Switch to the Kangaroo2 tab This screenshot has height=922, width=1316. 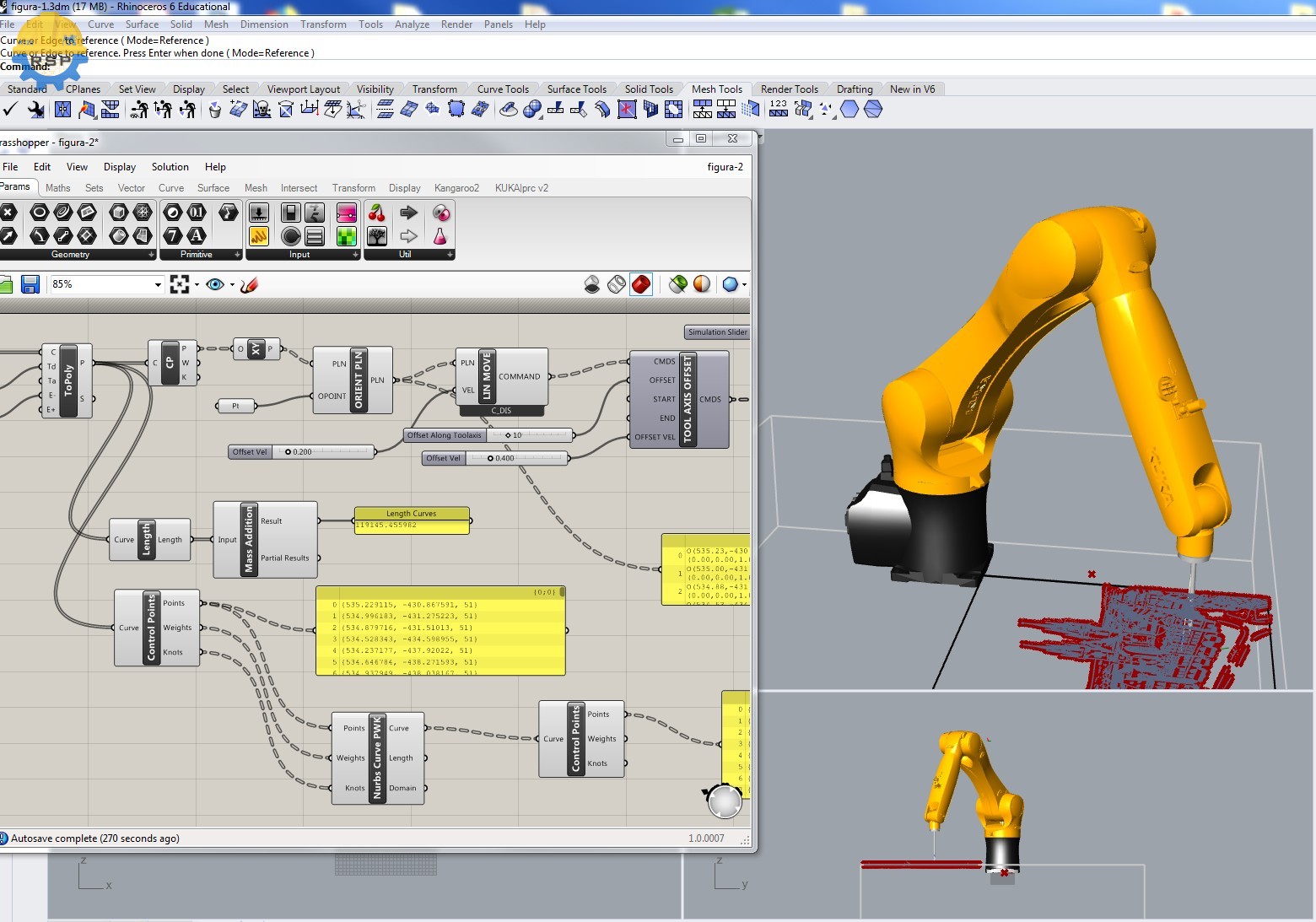(456, 188)
